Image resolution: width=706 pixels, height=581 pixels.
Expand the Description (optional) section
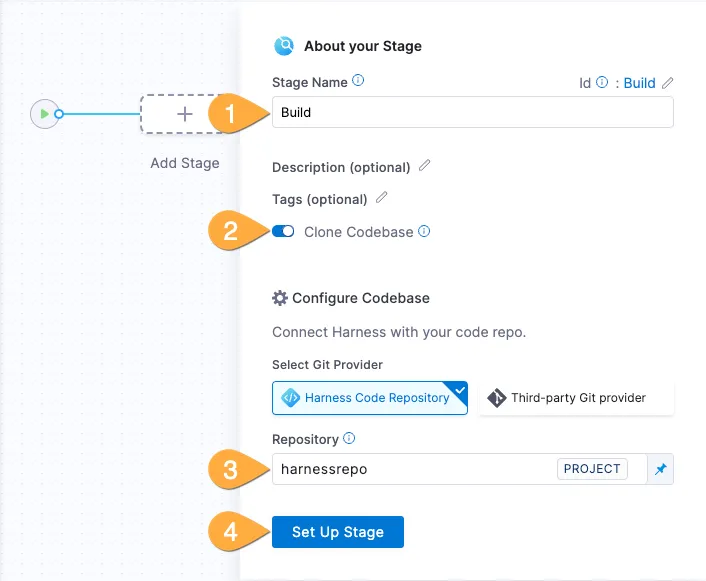pyautogui.click(x=341, y=167)
